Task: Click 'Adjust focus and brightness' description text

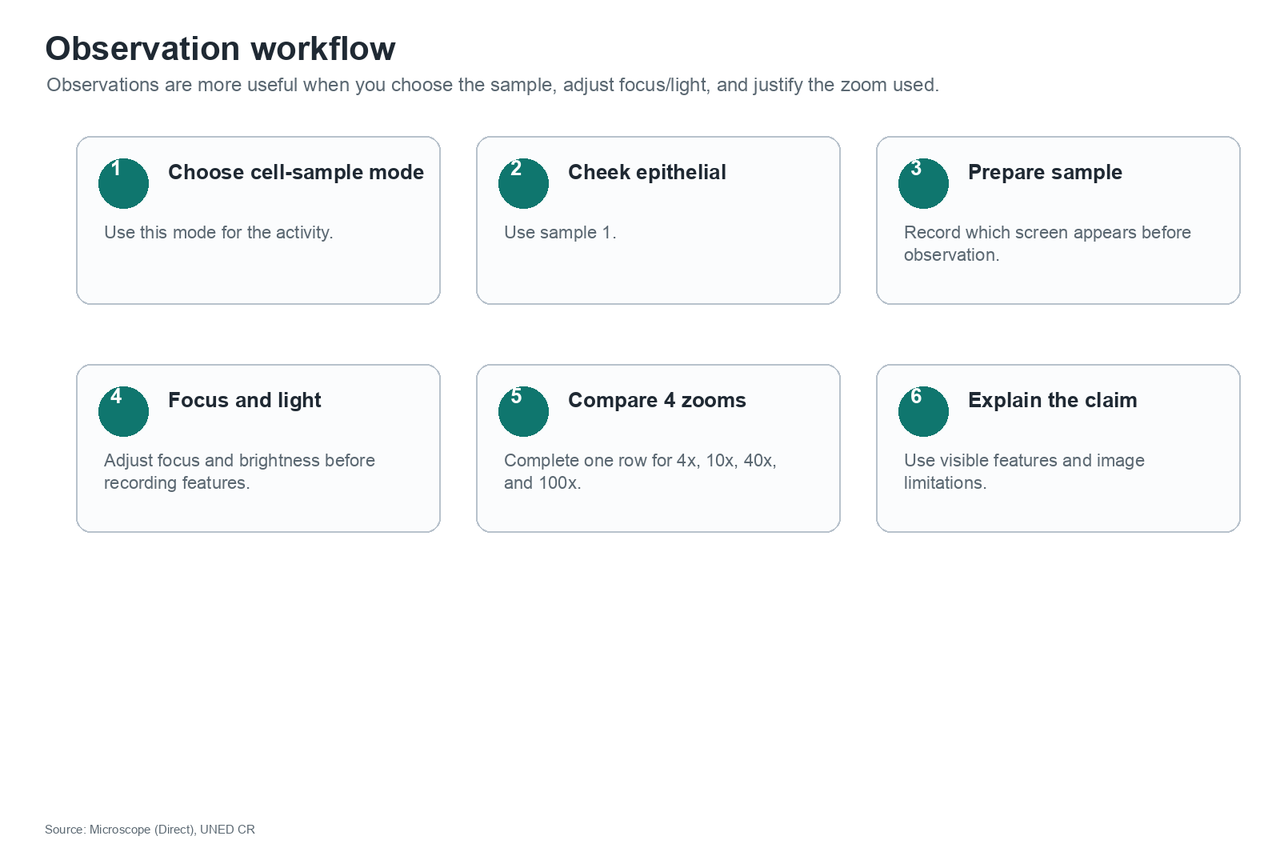Action: pyautogui.click(x=239, y=471)
